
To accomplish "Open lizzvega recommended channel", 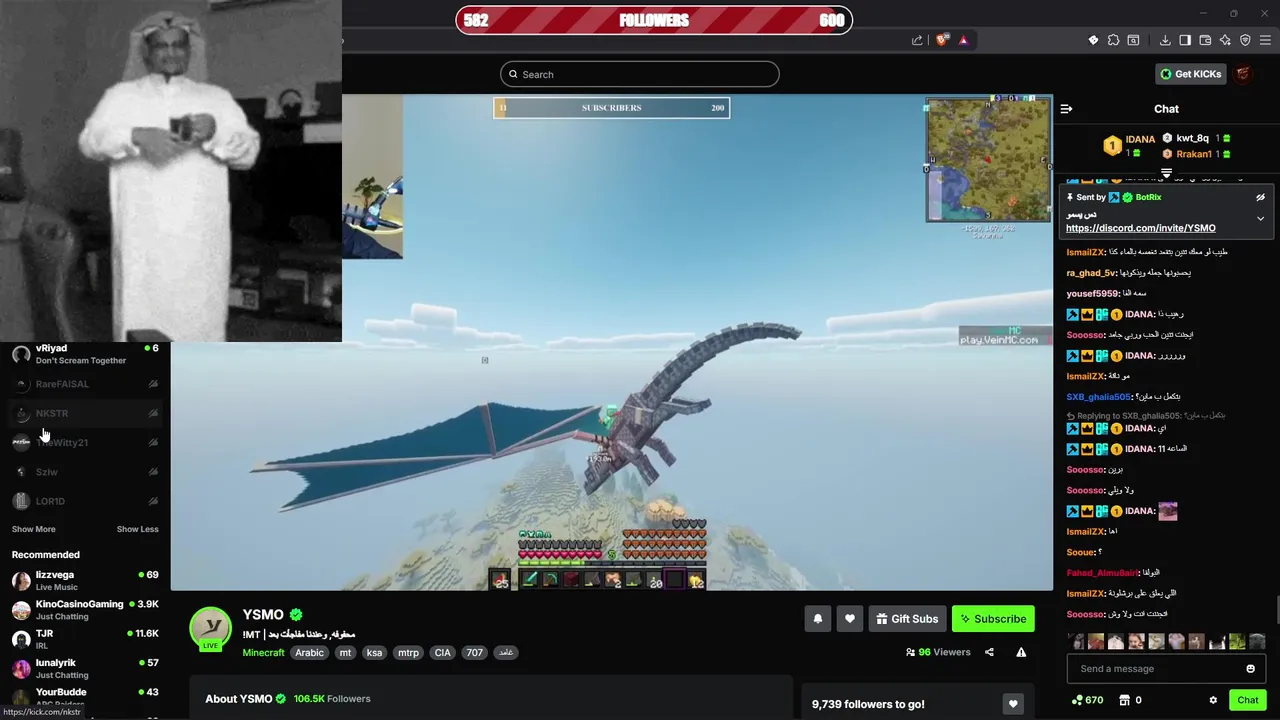I will point(85,580).
